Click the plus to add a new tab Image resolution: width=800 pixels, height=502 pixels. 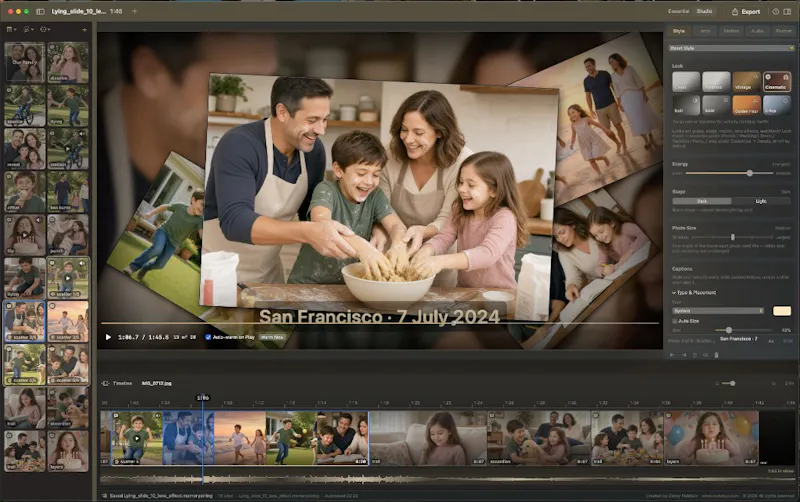[135, 11]
